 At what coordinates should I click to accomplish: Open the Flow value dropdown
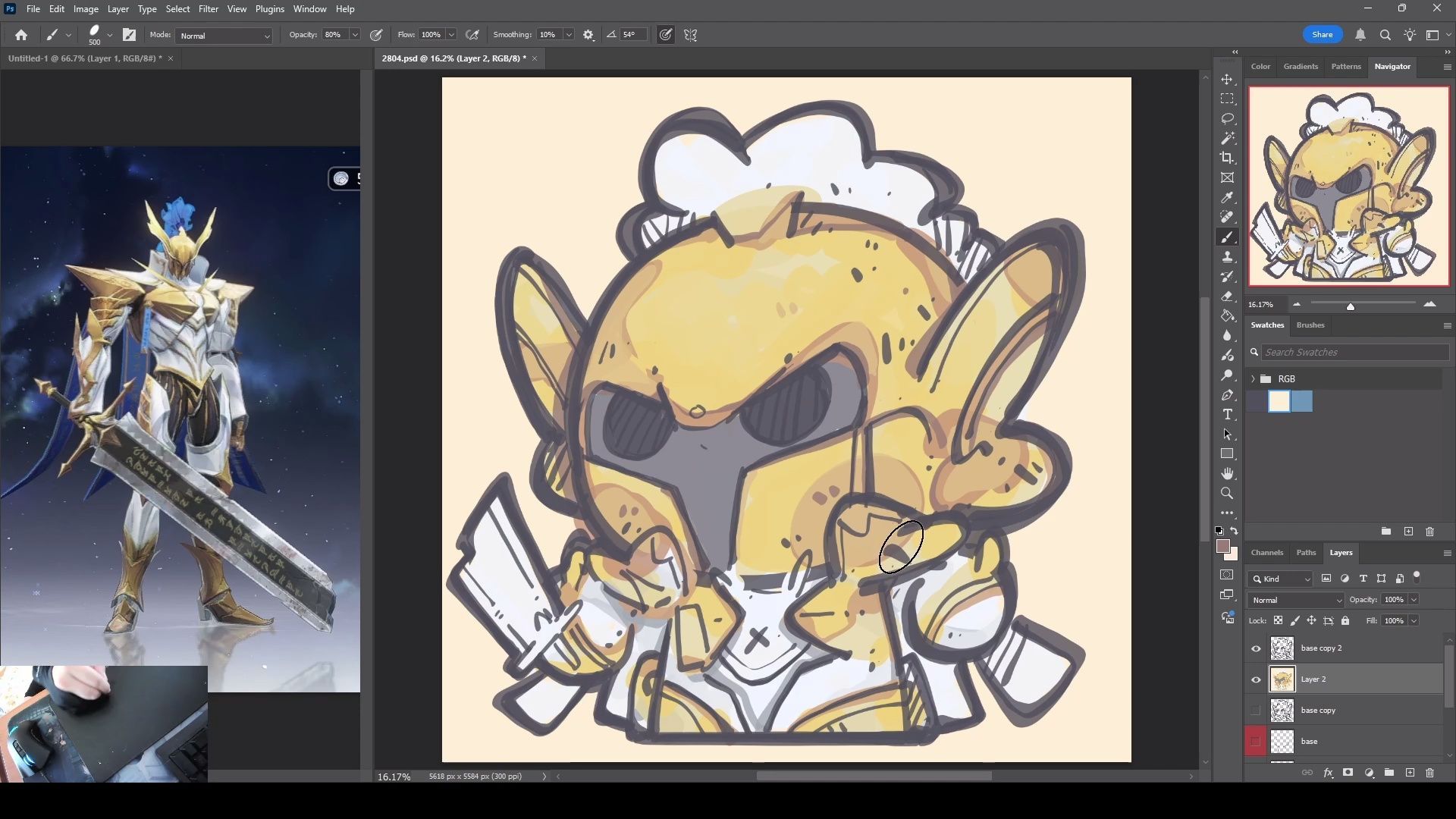pyautogui.click(x=451, y=35)
